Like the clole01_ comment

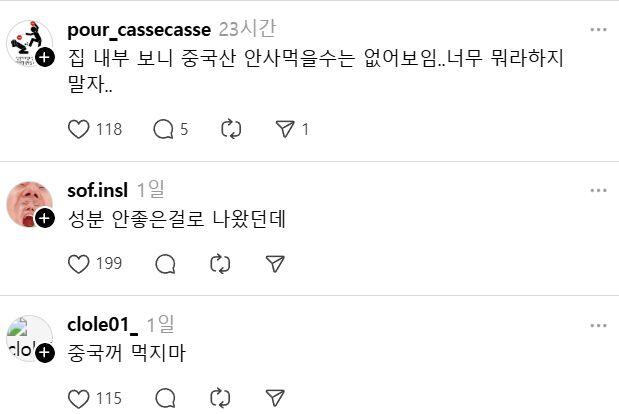pyautogui.click(x=78, y=398)
